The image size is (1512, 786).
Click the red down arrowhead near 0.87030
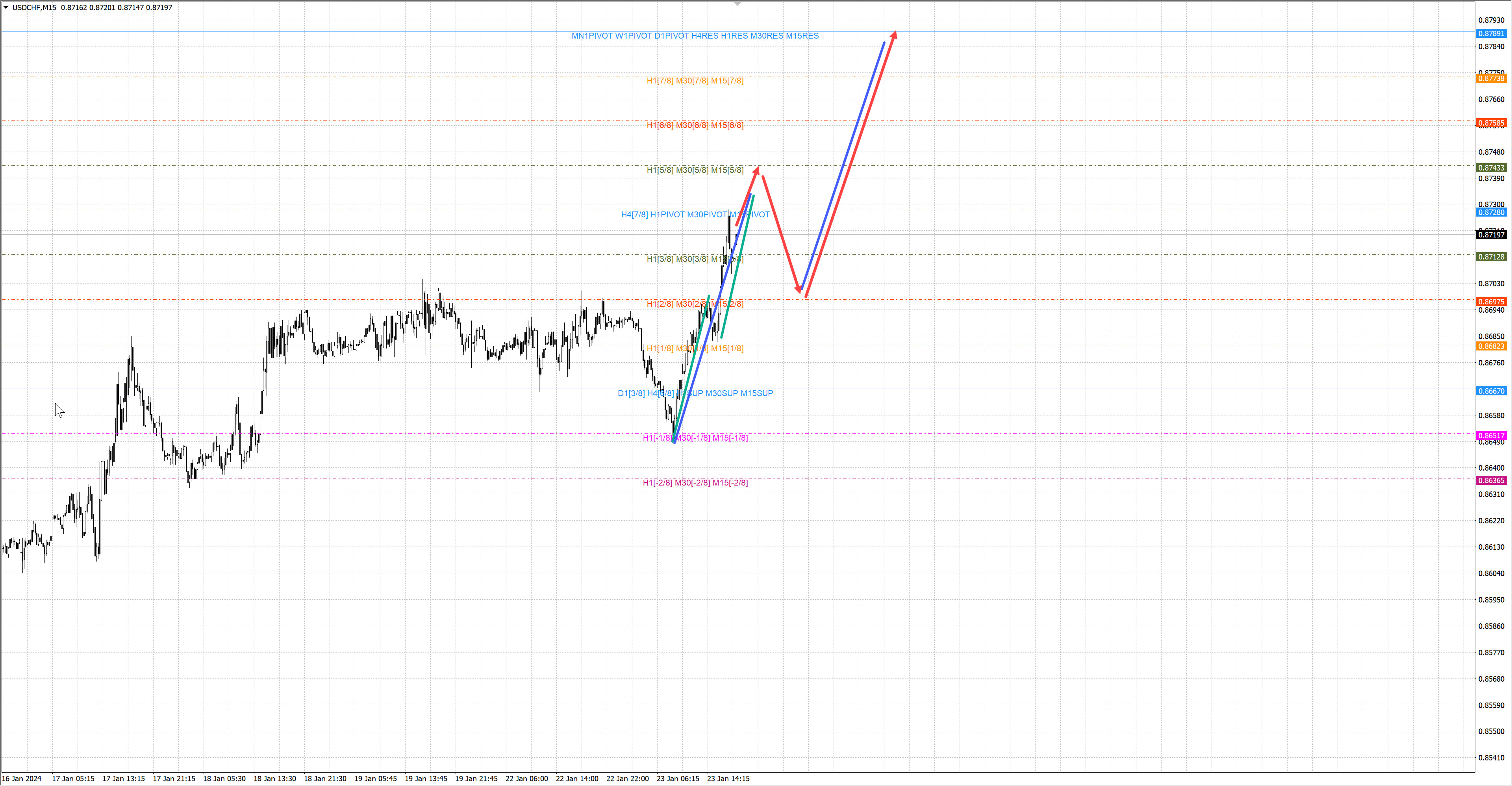[798, 289]
